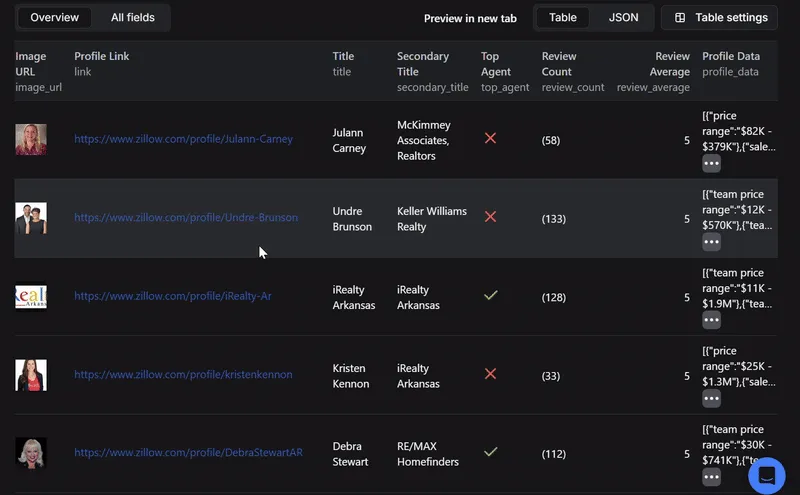Expand profile data for Debra Stewart
The width and height of the screenshot is (800, 495).
coord(711,477)
